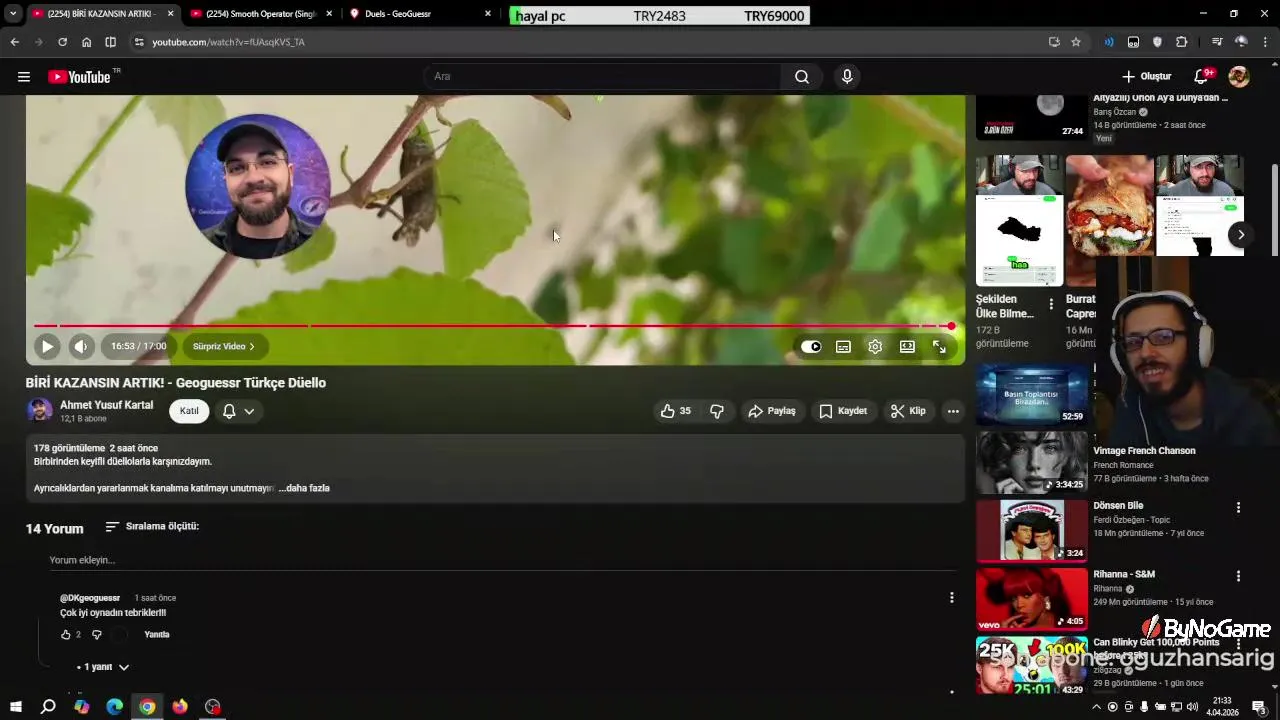Open taskbar search magnifier
This screenshot has height=720, width=1280.
click(x=48, y=707)
